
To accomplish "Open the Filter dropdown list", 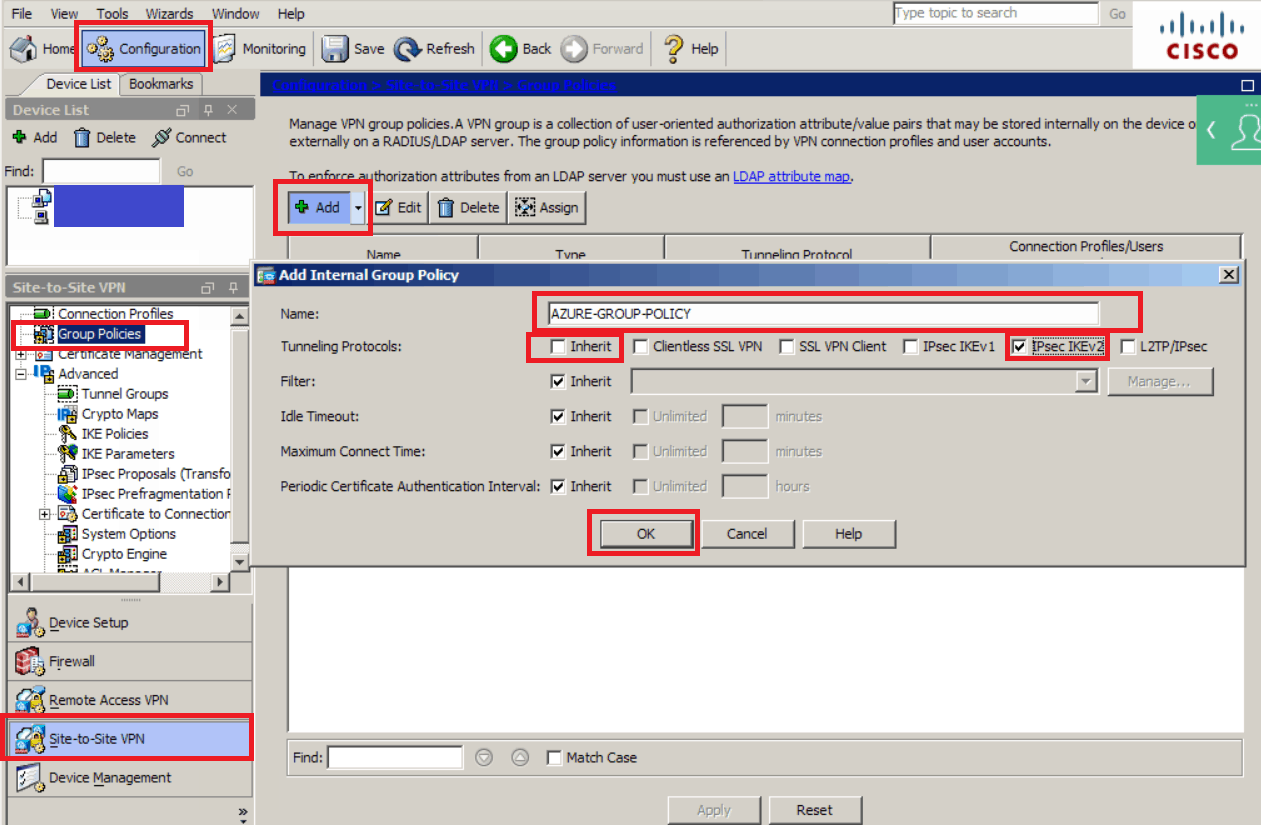I will point(1086,381).
